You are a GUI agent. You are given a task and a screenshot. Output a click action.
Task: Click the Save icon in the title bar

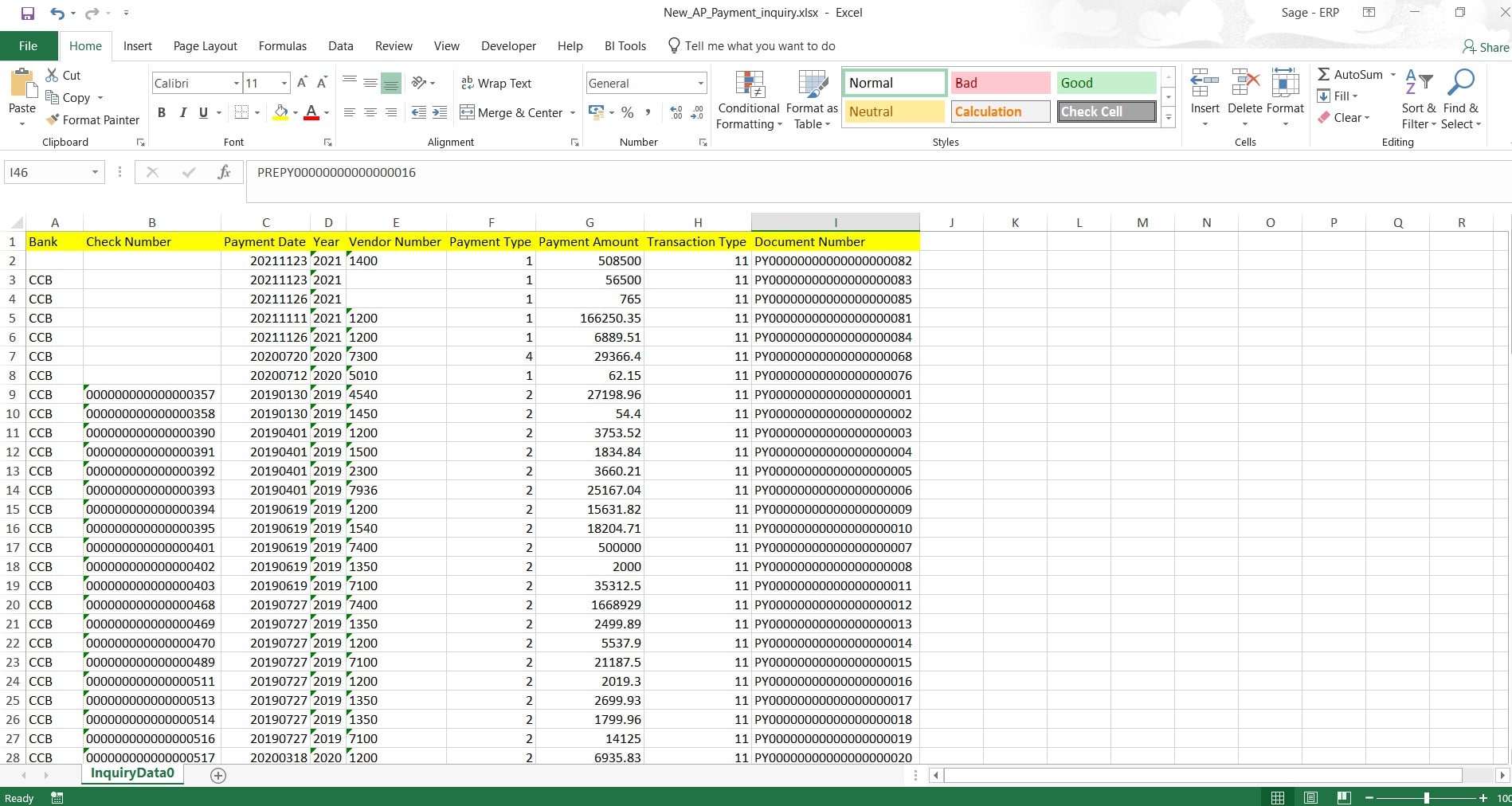tap(28, 13)
